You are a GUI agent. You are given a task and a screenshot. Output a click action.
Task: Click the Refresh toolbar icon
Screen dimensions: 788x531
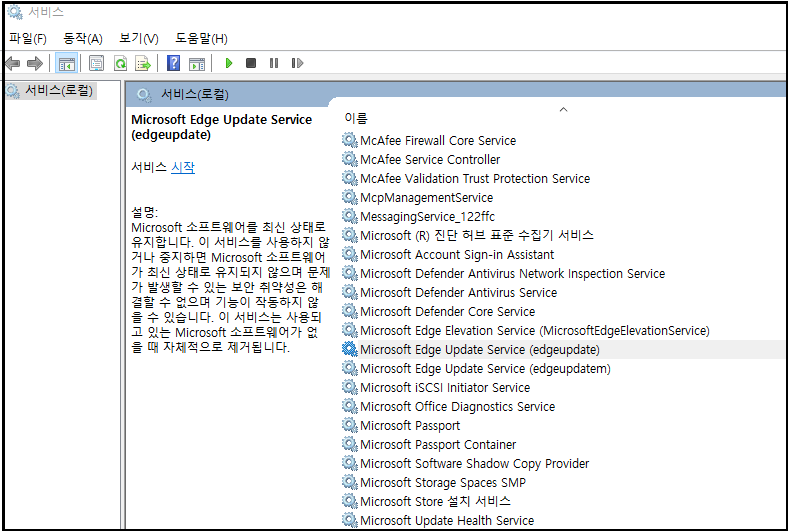(120, 63)
